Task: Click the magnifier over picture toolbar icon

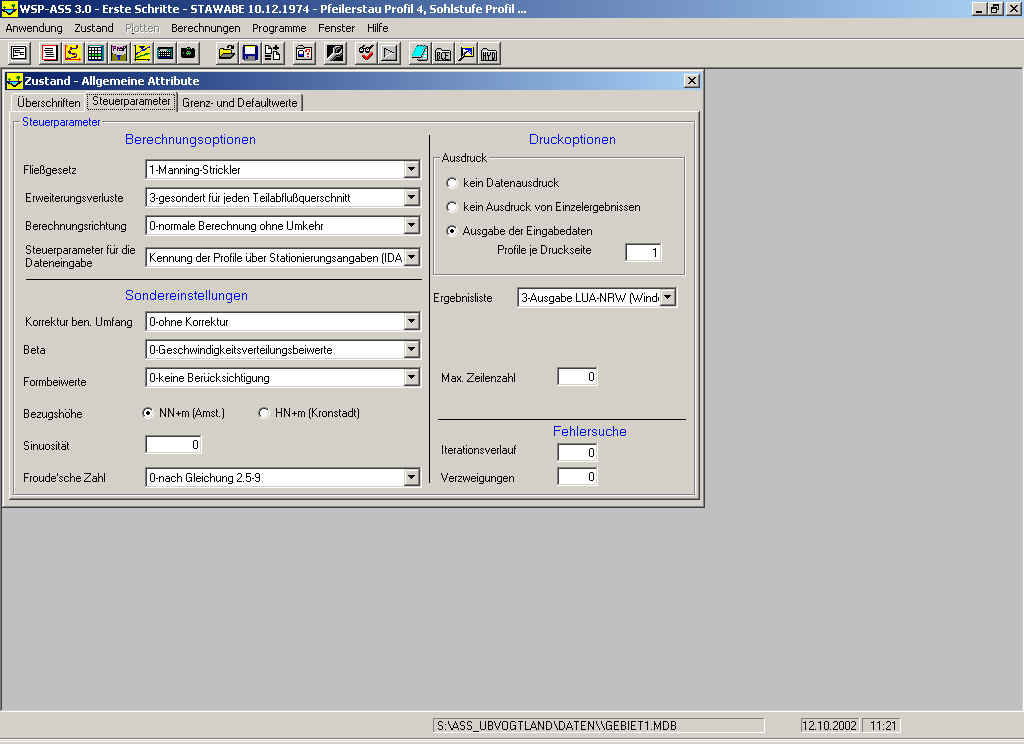Action: [x=466, y=53]
